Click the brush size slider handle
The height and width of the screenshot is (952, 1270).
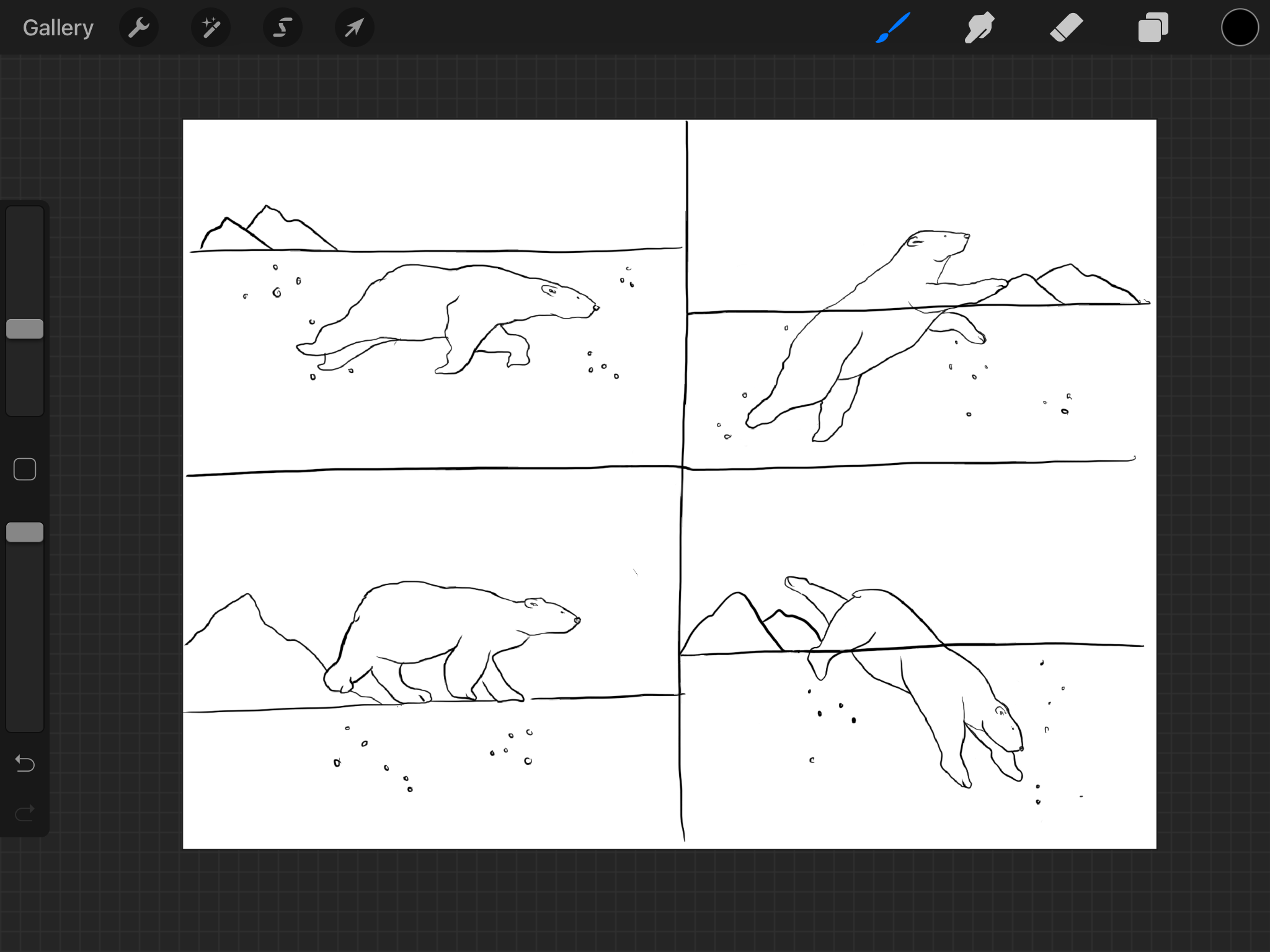coord(25,329)
